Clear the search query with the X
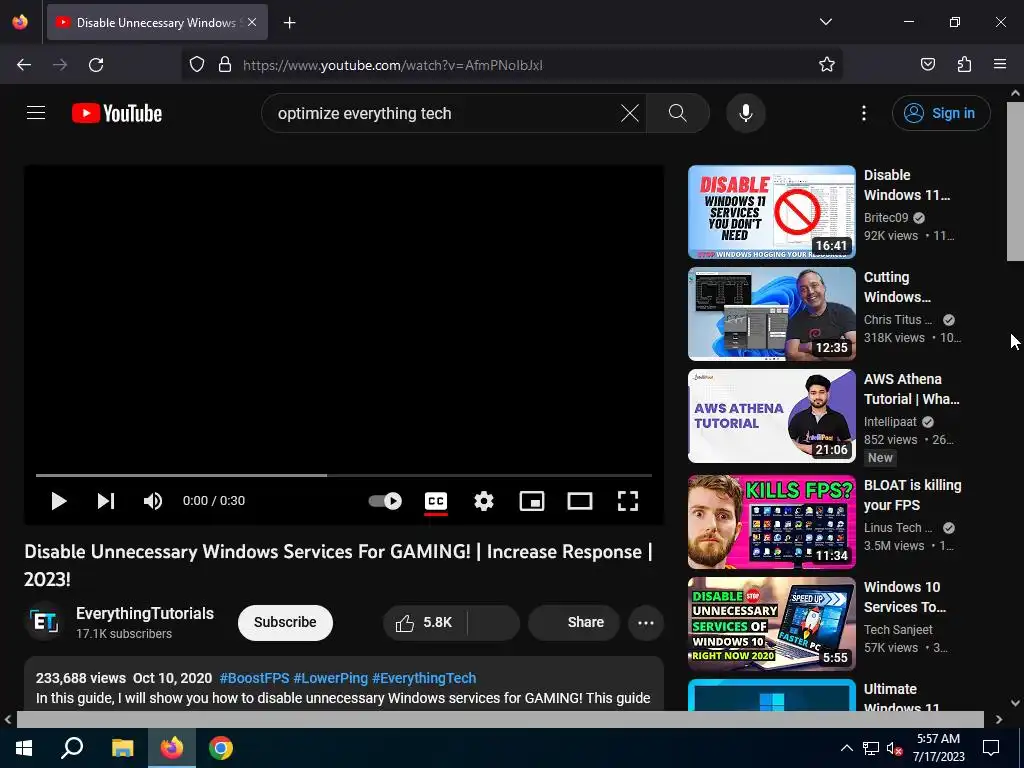 [630, 113]
